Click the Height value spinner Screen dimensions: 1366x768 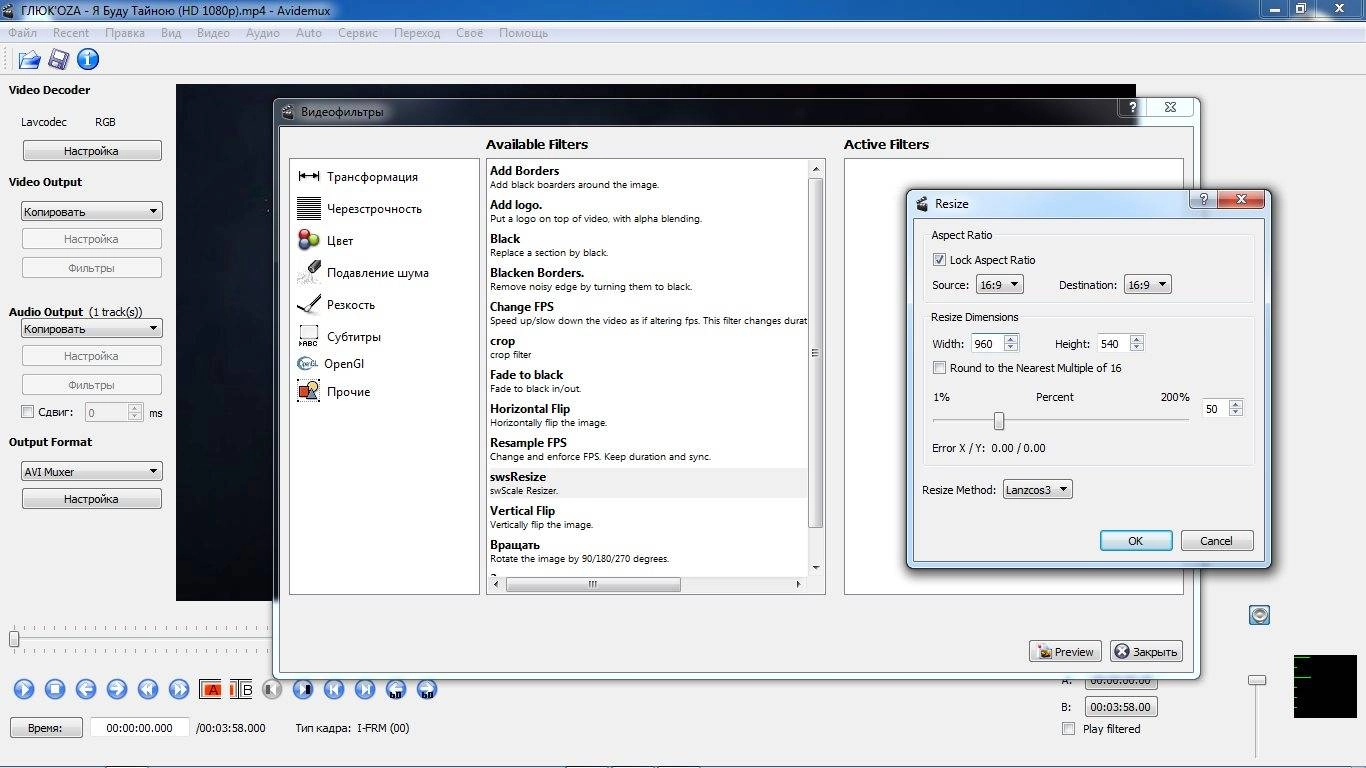click(1120, 344)
